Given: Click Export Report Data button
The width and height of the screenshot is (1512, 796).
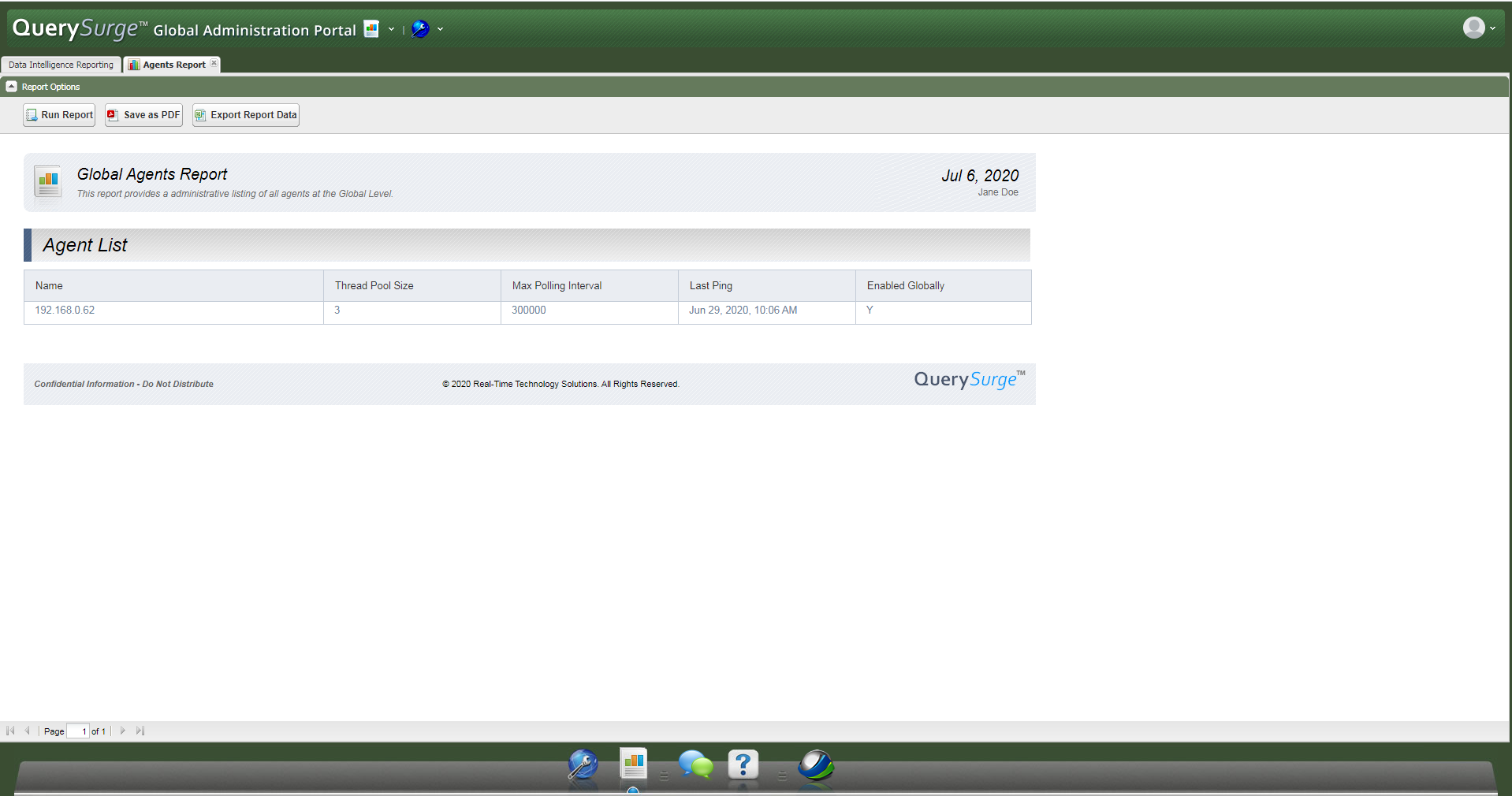Looking at the screenshot, I should 246,115.
